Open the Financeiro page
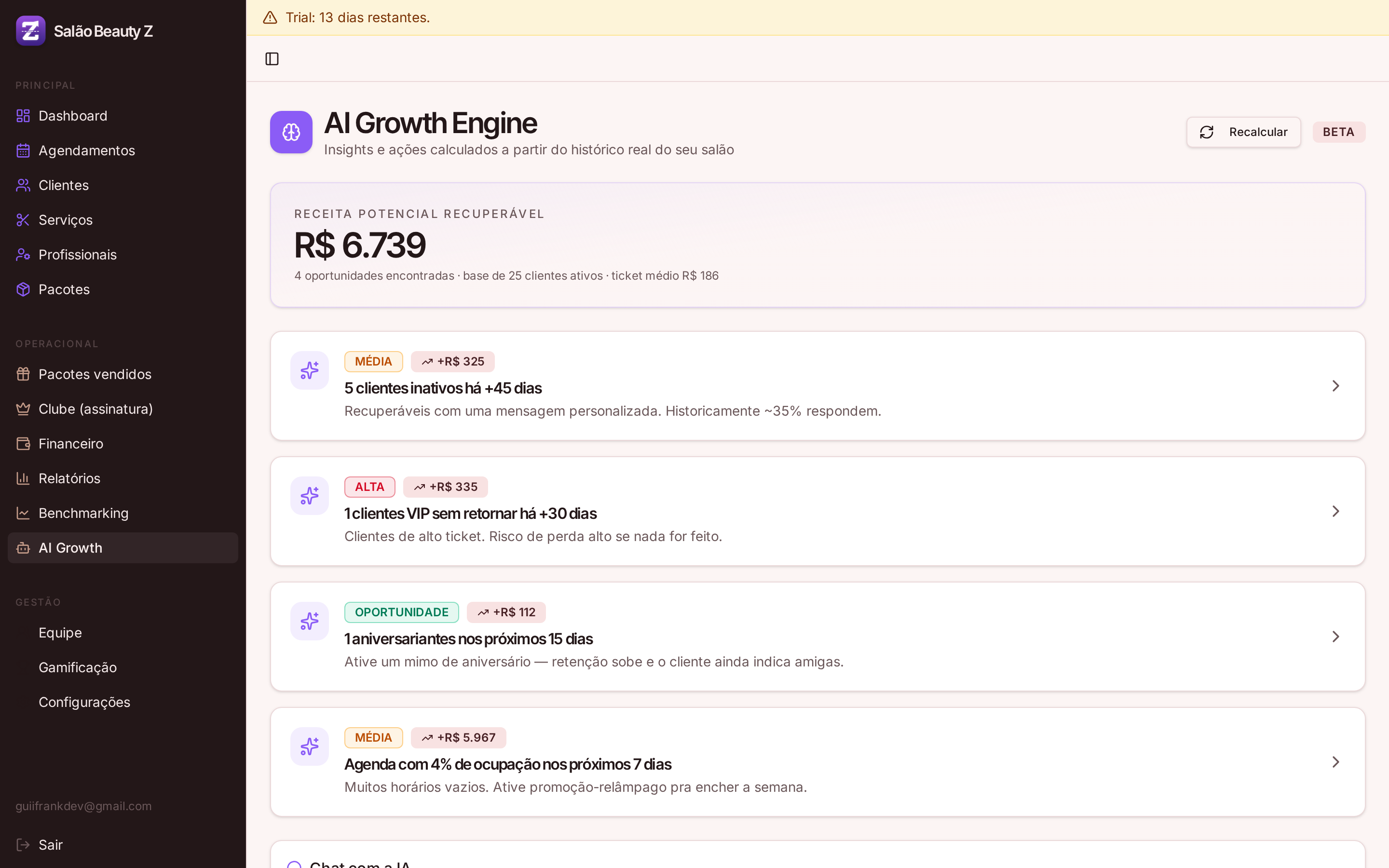Image resolution: width=1389 pixels, height=868 pixels. pyautogui.click(x=123, y=444)
